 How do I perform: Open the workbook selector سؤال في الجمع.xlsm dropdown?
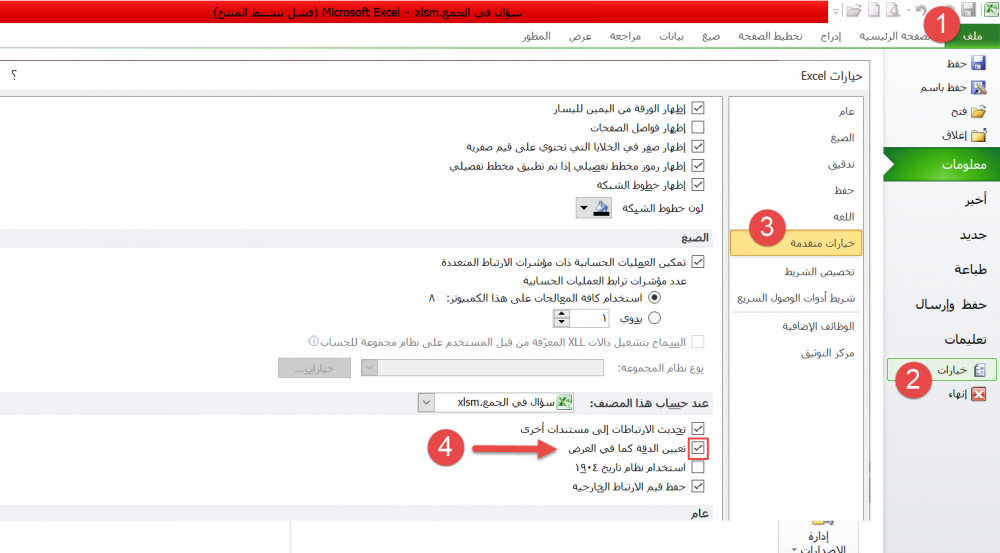click(426, 402)
